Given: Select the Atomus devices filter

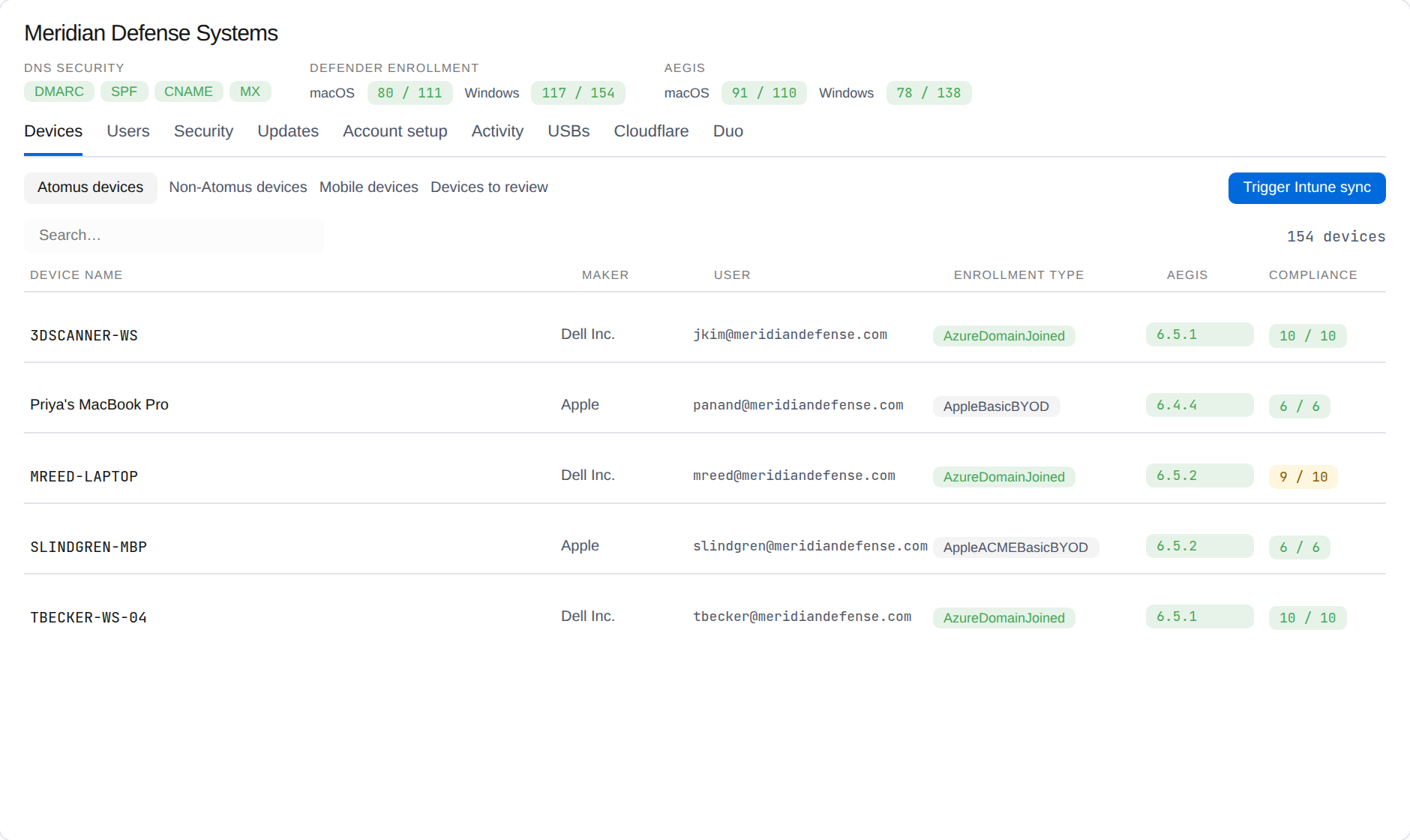Looking at the screenshot, I should [x=91, y=187].
